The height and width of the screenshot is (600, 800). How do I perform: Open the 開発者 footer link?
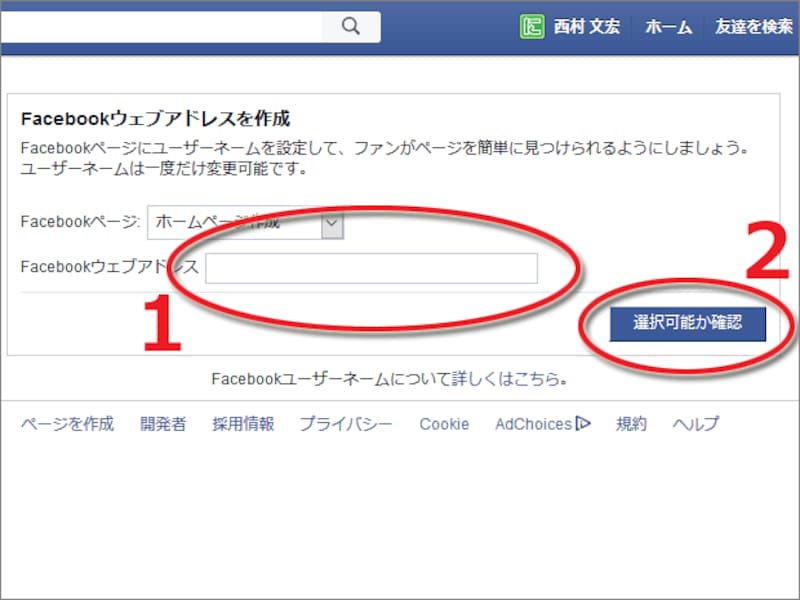click(x=162, y=423)
